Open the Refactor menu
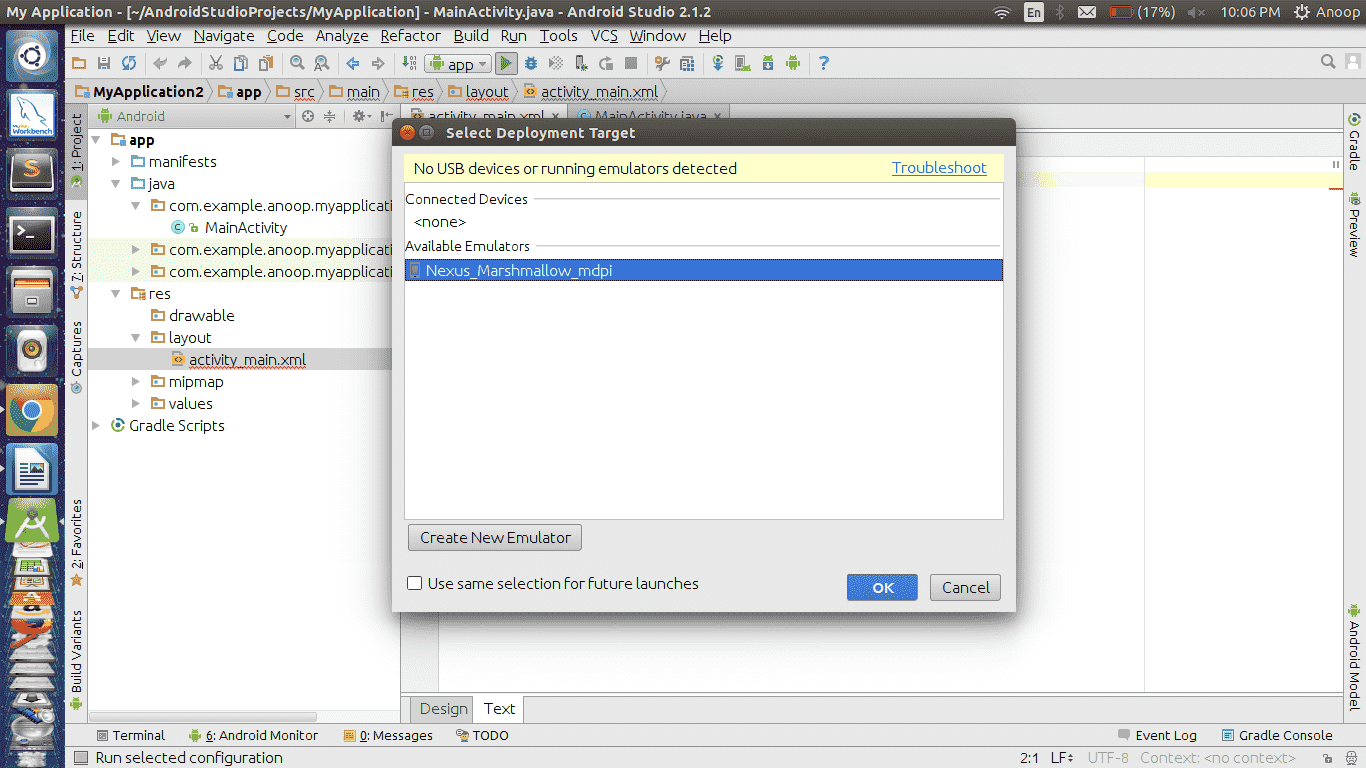 pos(410,35)
